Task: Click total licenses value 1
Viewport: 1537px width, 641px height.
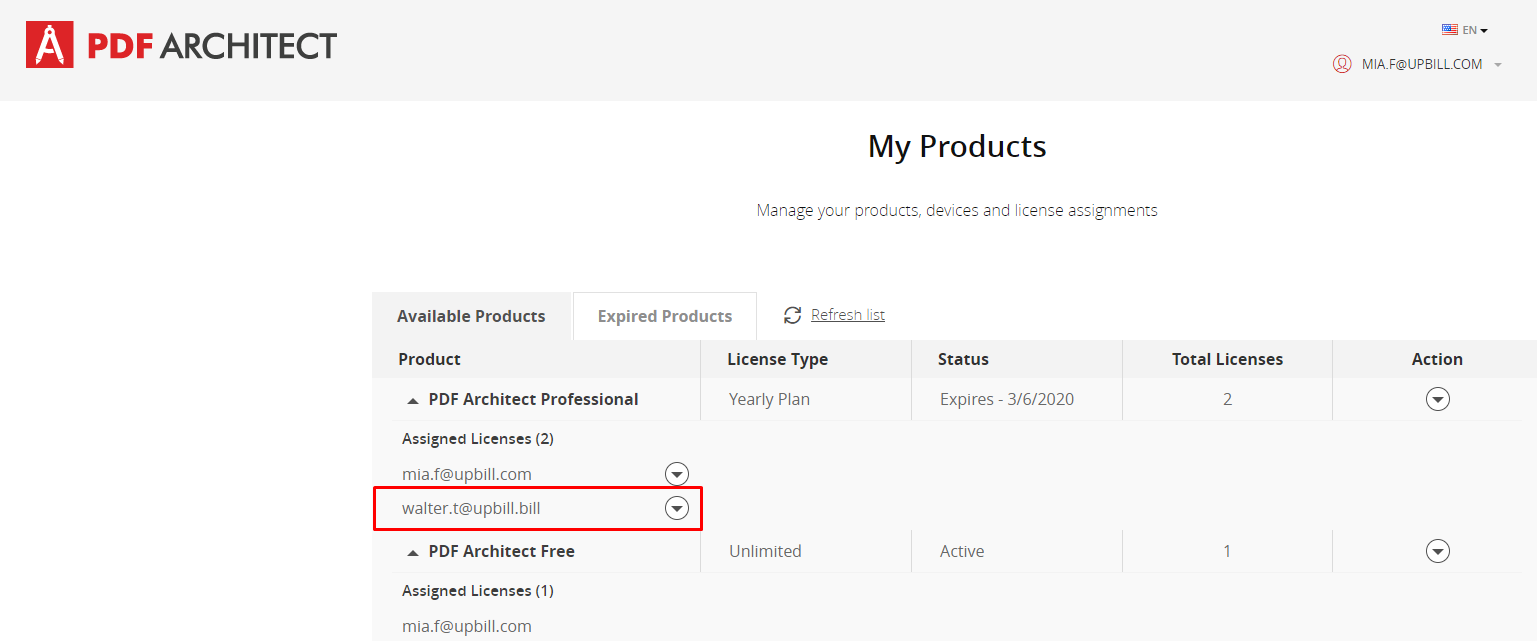Action: pos(1227,551)
